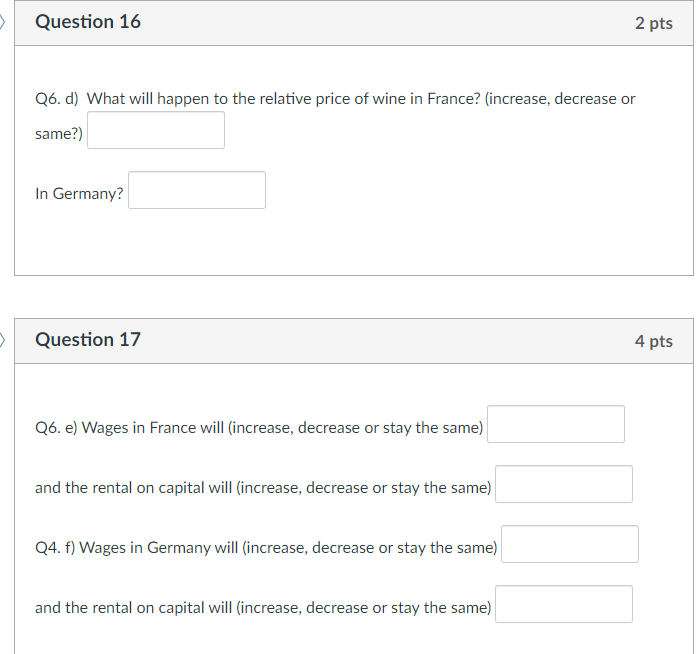Click the second "rental on capital" prompt text
The image size is (698, 654).
pos(263,608)
